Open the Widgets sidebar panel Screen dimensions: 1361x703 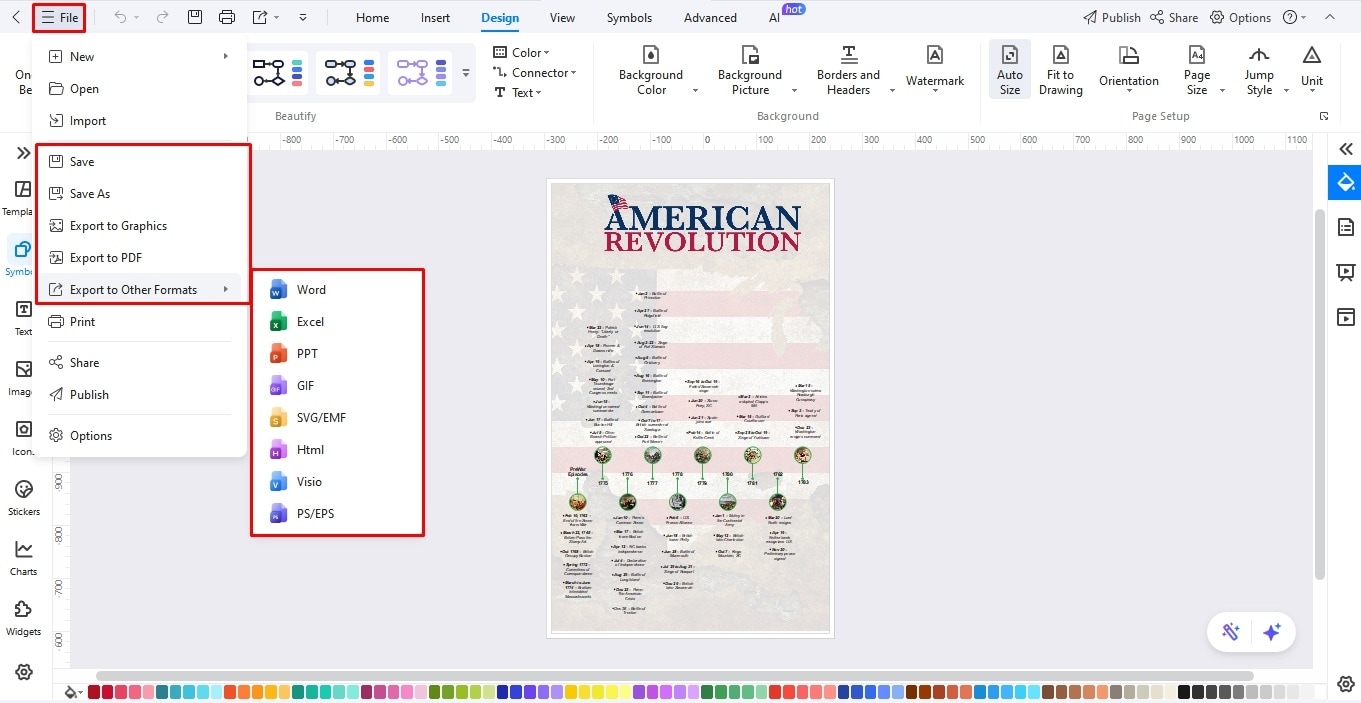24,617
